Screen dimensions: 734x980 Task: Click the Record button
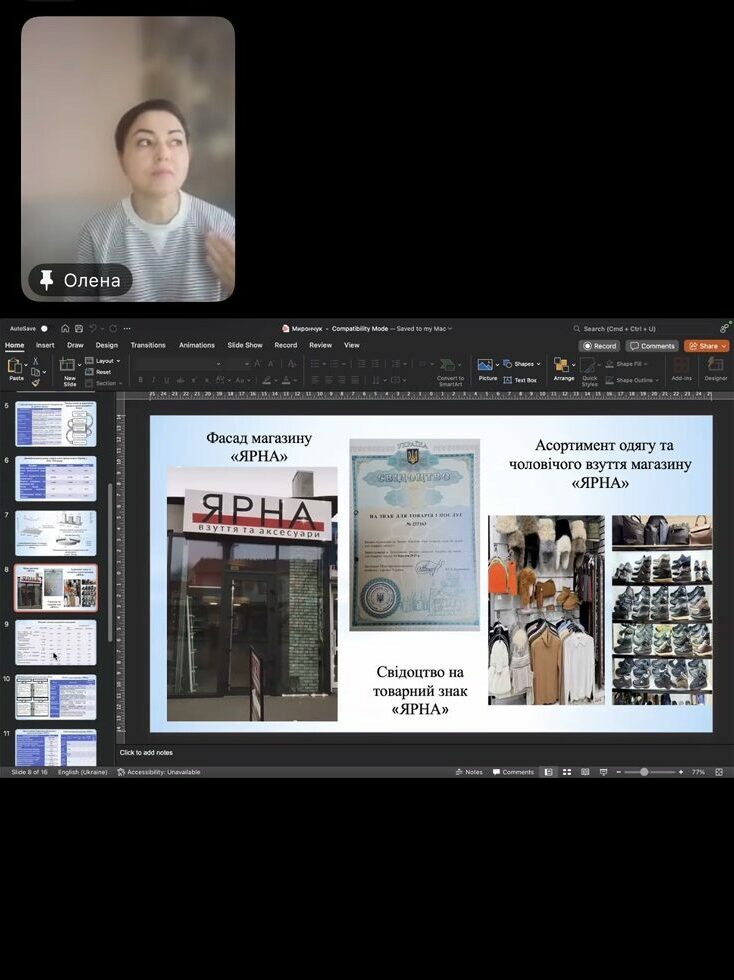click(600, 346)
